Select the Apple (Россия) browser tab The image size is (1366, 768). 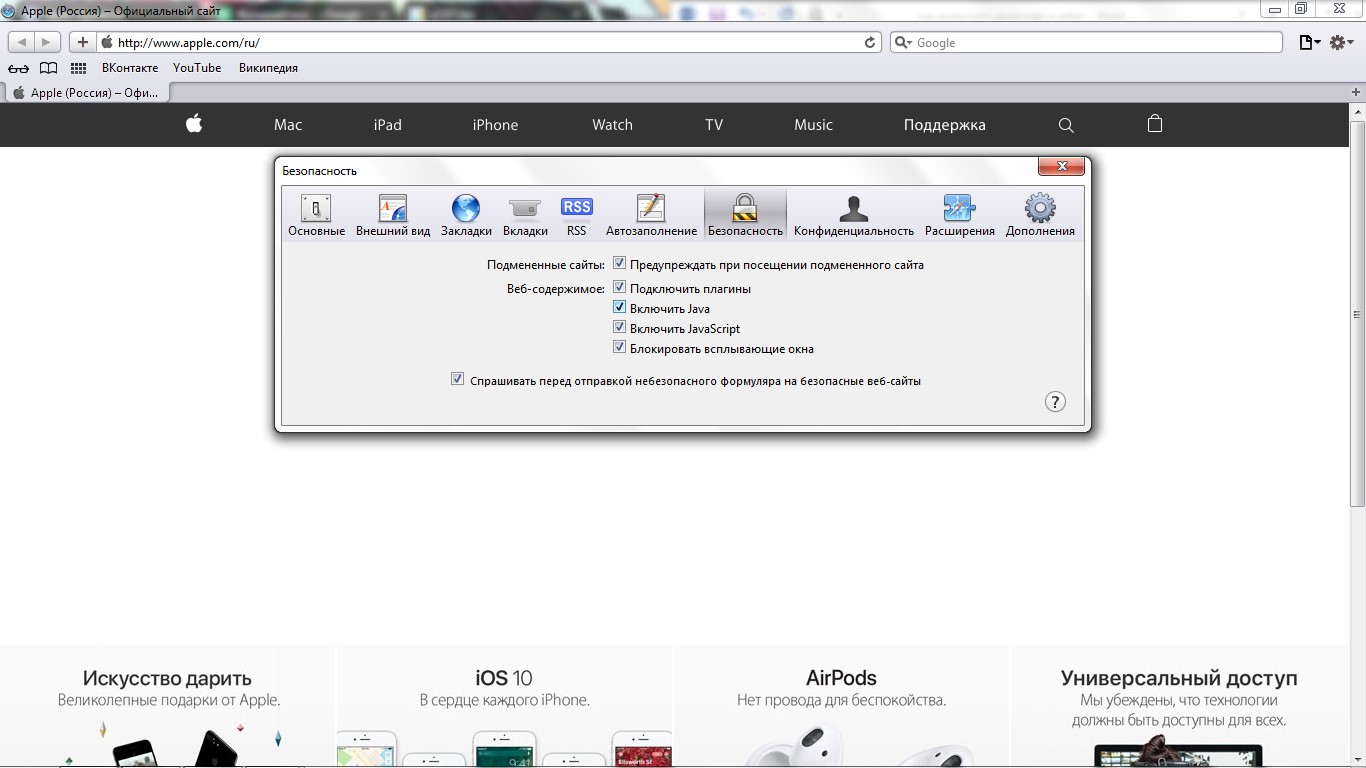click(86, 93)
